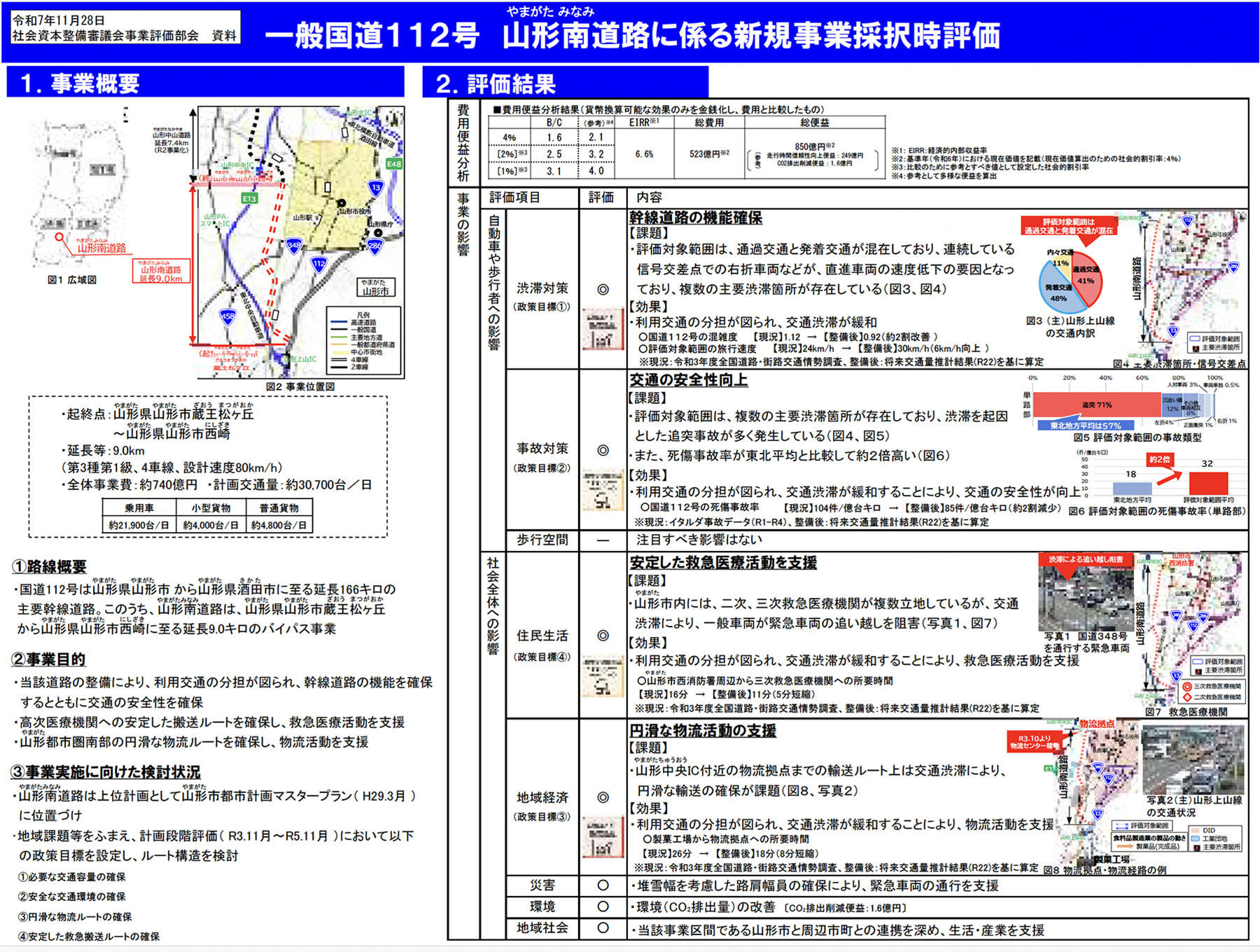Open the 幹線道路の機能確保 underlined heading

pos(695,218)
